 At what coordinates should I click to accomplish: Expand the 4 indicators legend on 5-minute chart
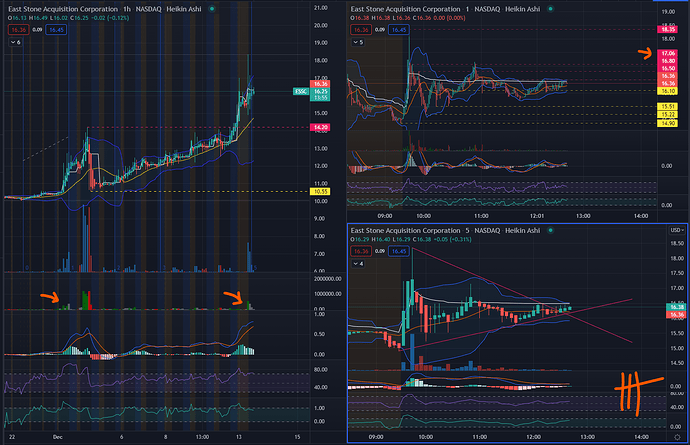coord(358,264)
